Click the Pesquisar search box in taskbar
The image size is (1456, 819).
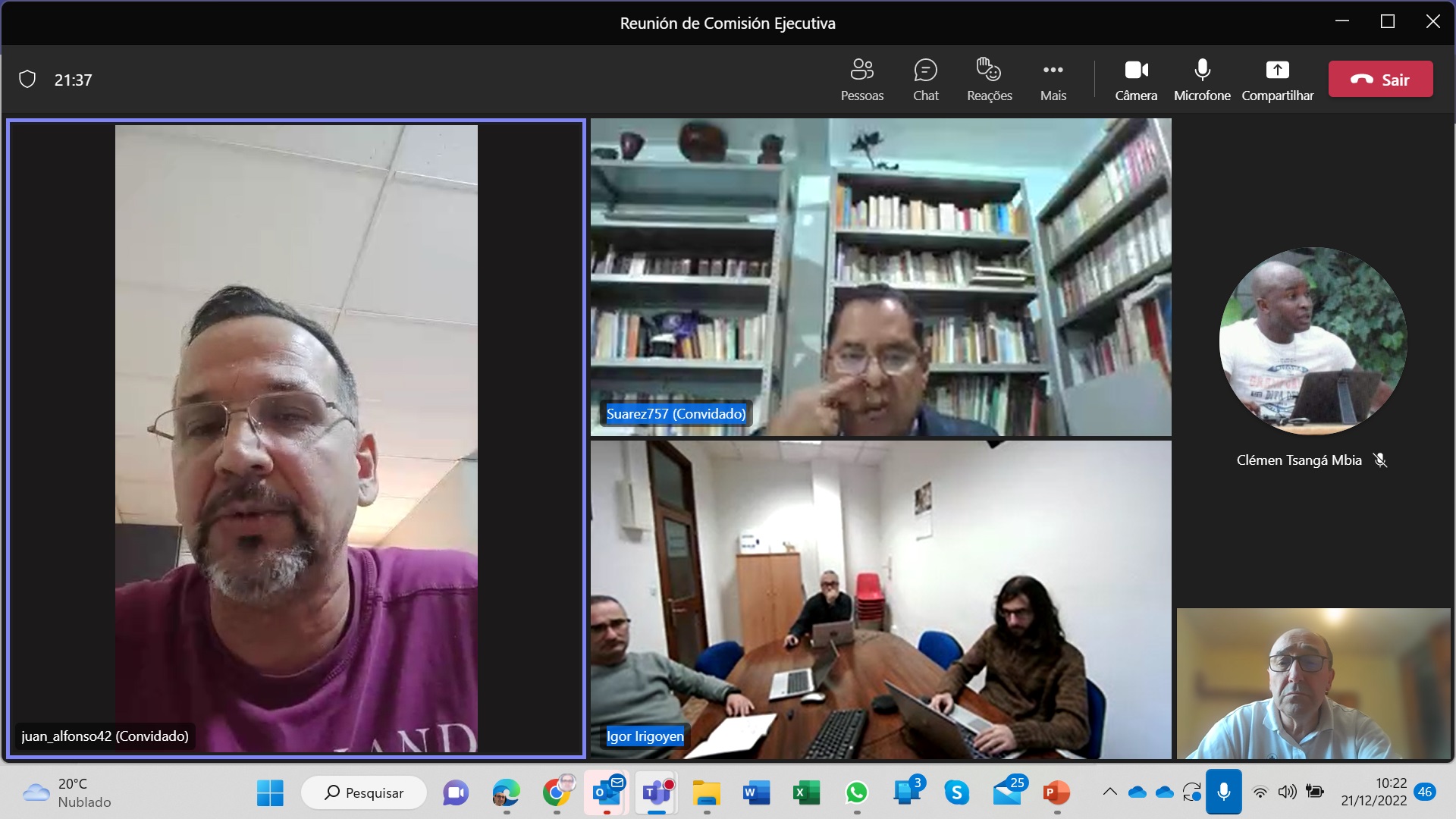coord(364,793)
